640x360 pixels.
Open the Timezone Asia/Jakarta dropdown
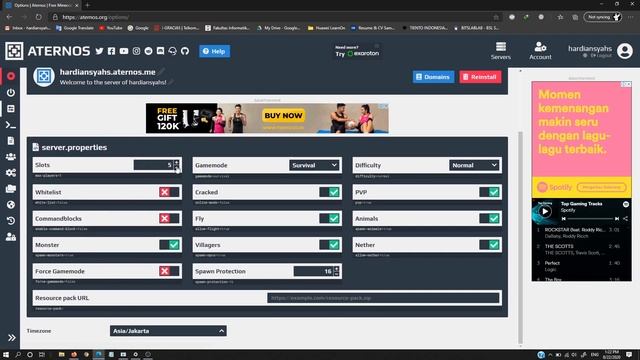pos(168,331)
